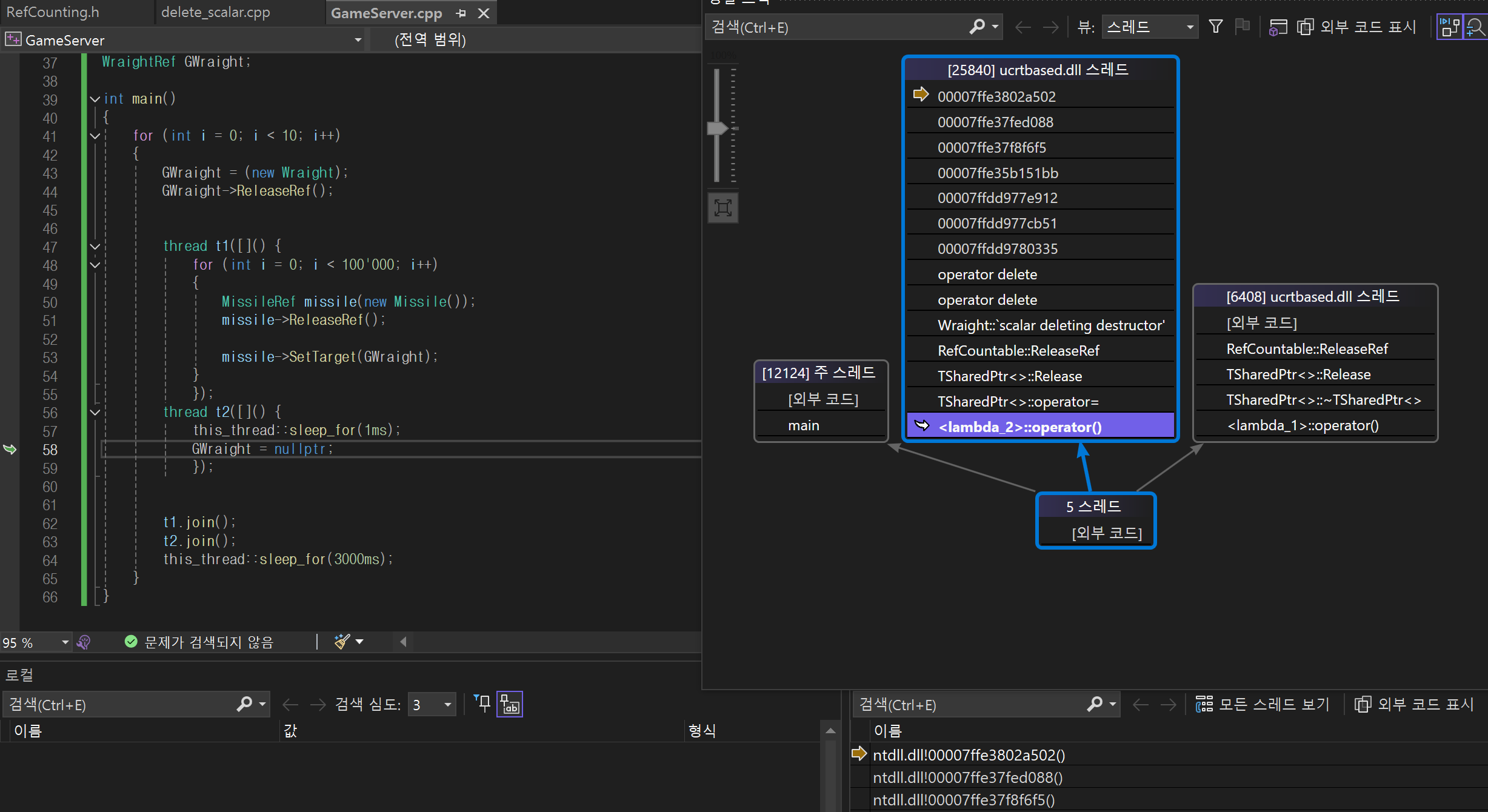This screenshot has height=812, width=1488.
Task: Go to next locals search result
Action: 318,705
